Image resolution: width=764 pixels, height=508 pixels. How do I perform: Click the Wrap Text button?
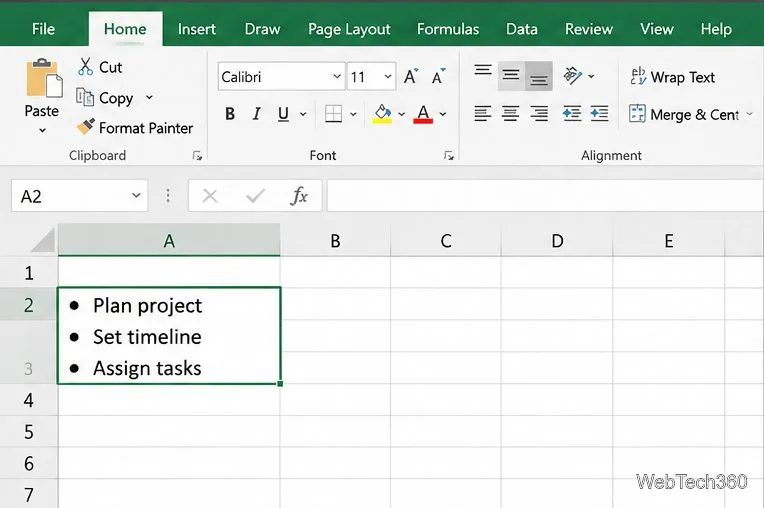point(673,77)
